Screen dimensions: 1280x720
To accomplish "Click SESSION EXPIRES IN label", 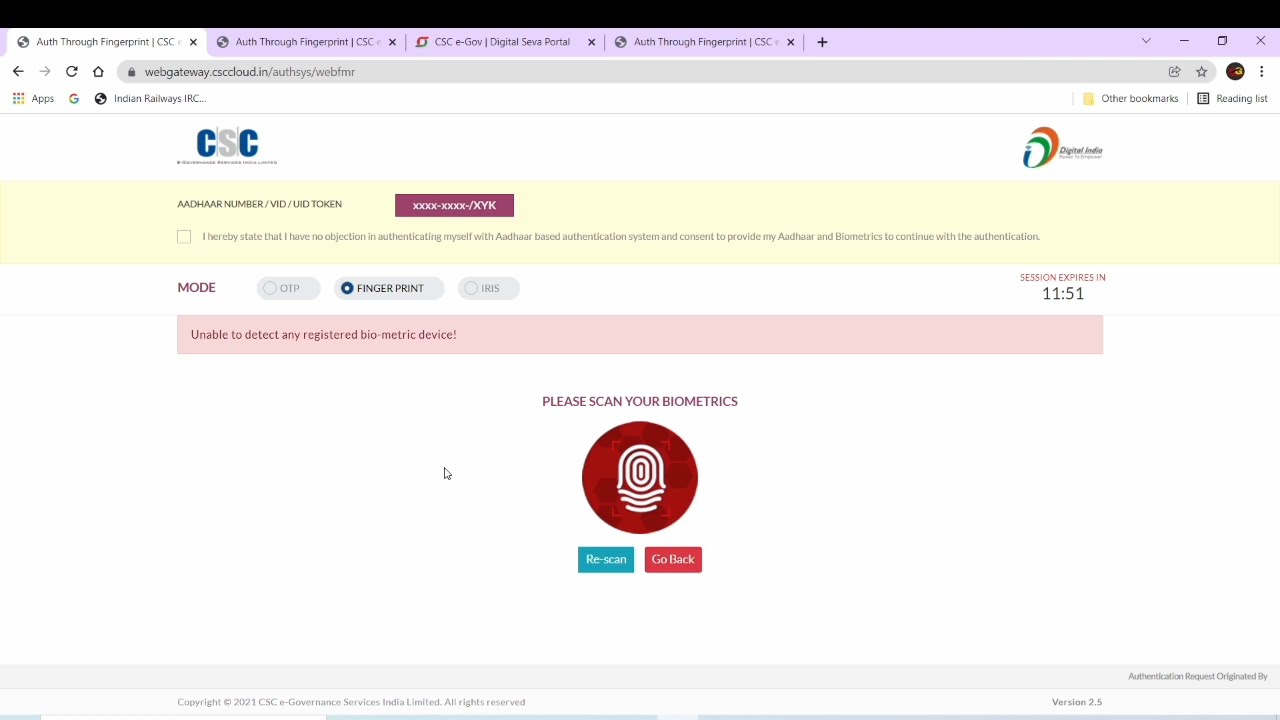I will pyautogui.click(x=1063, y=278).
